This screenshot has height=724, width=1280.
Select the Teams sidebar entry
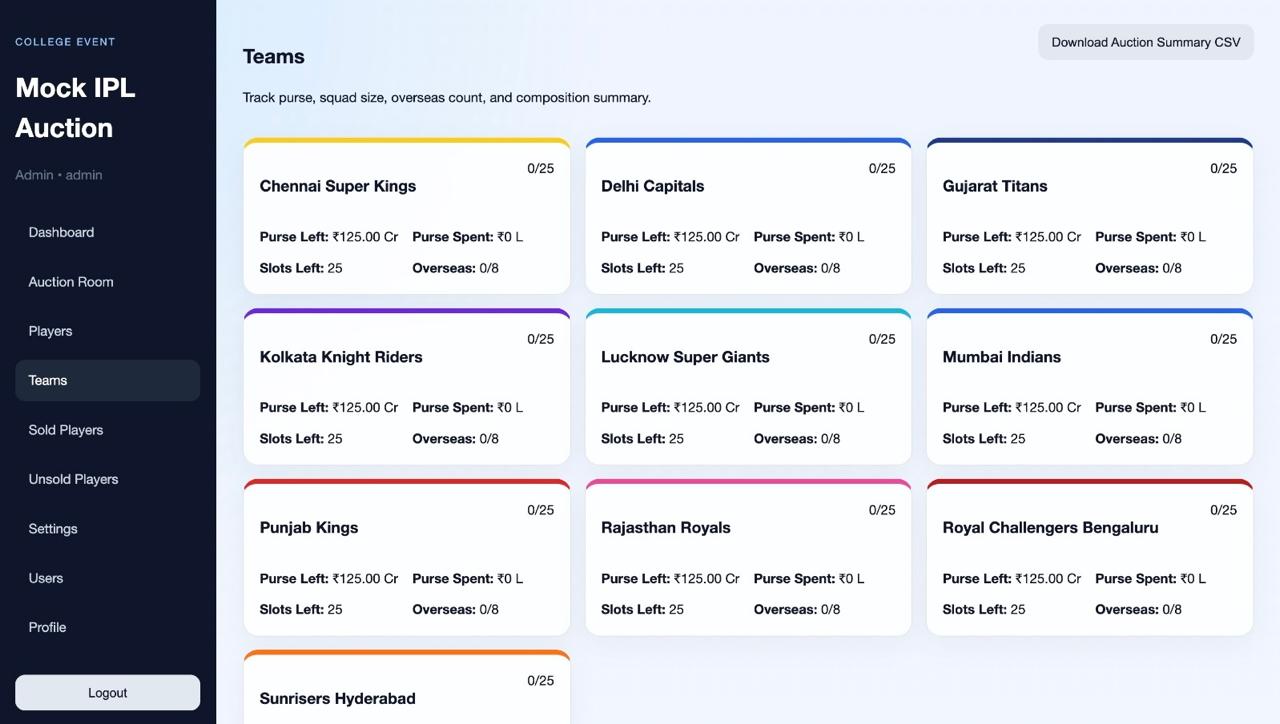tap(48, 380)
